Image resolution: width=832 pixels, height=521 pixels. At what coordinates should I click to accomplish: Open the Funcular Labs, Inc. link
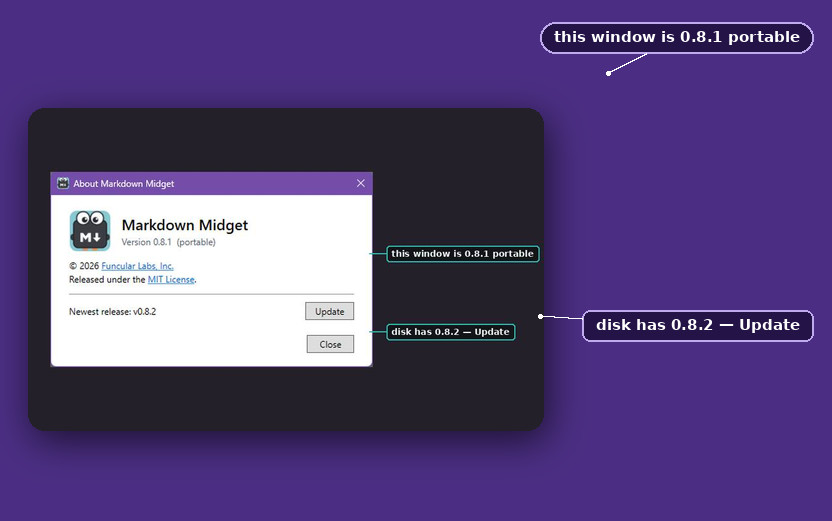pos(137,266)
